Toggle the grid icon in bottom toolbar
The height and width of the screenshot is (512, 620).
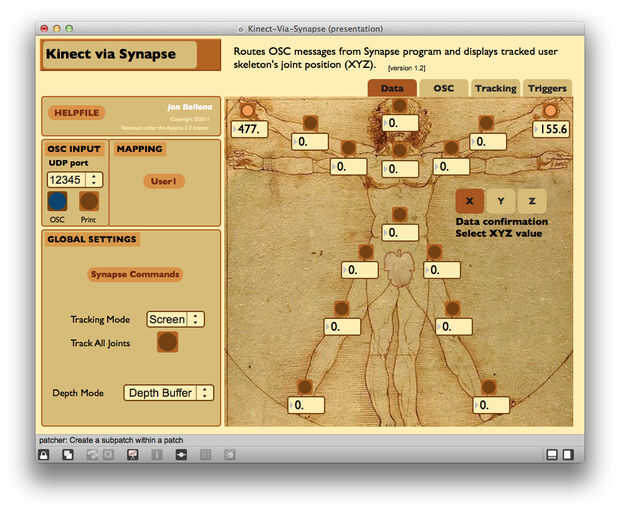tap(206, 455)
